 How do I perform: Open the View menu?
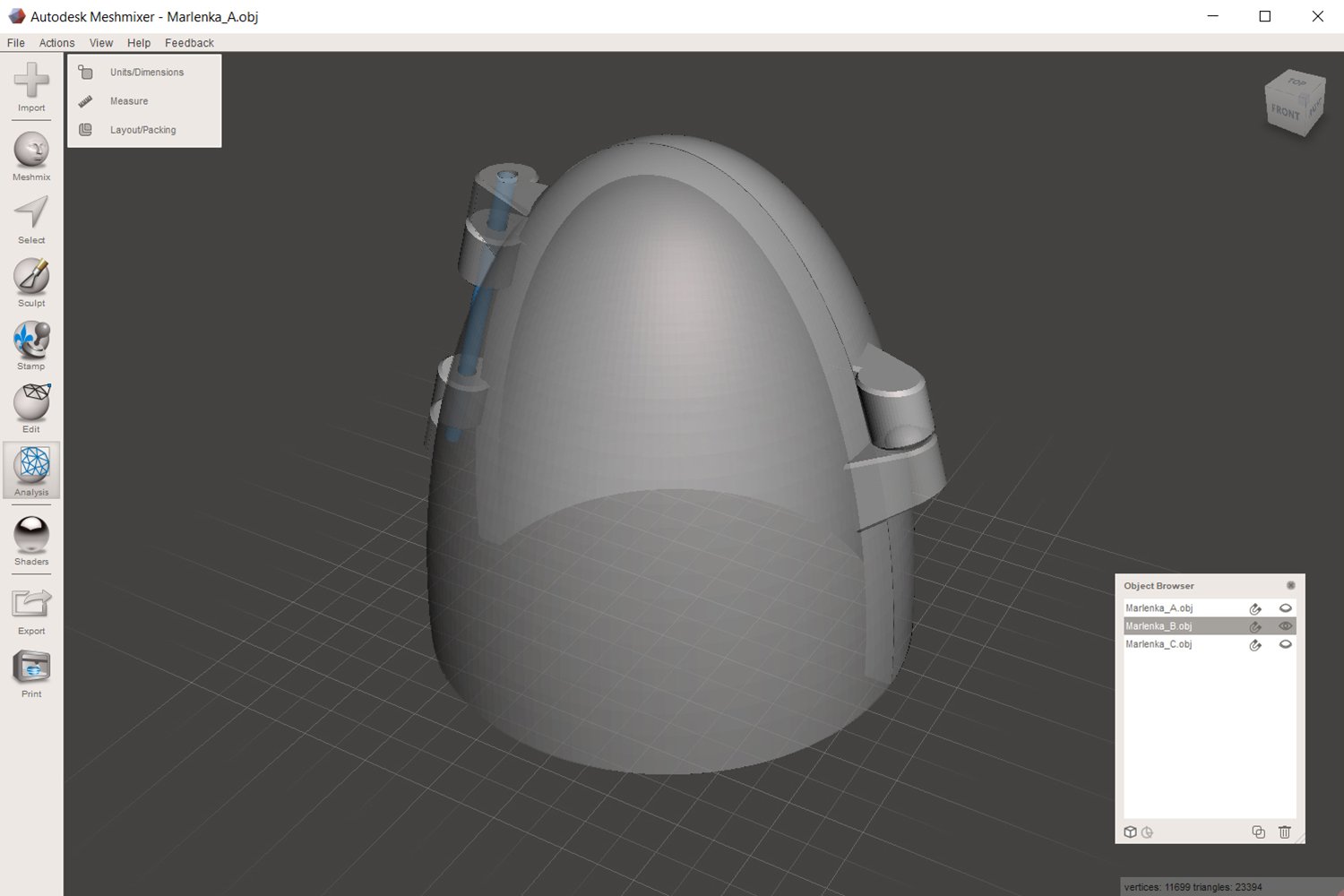point(101,43)
